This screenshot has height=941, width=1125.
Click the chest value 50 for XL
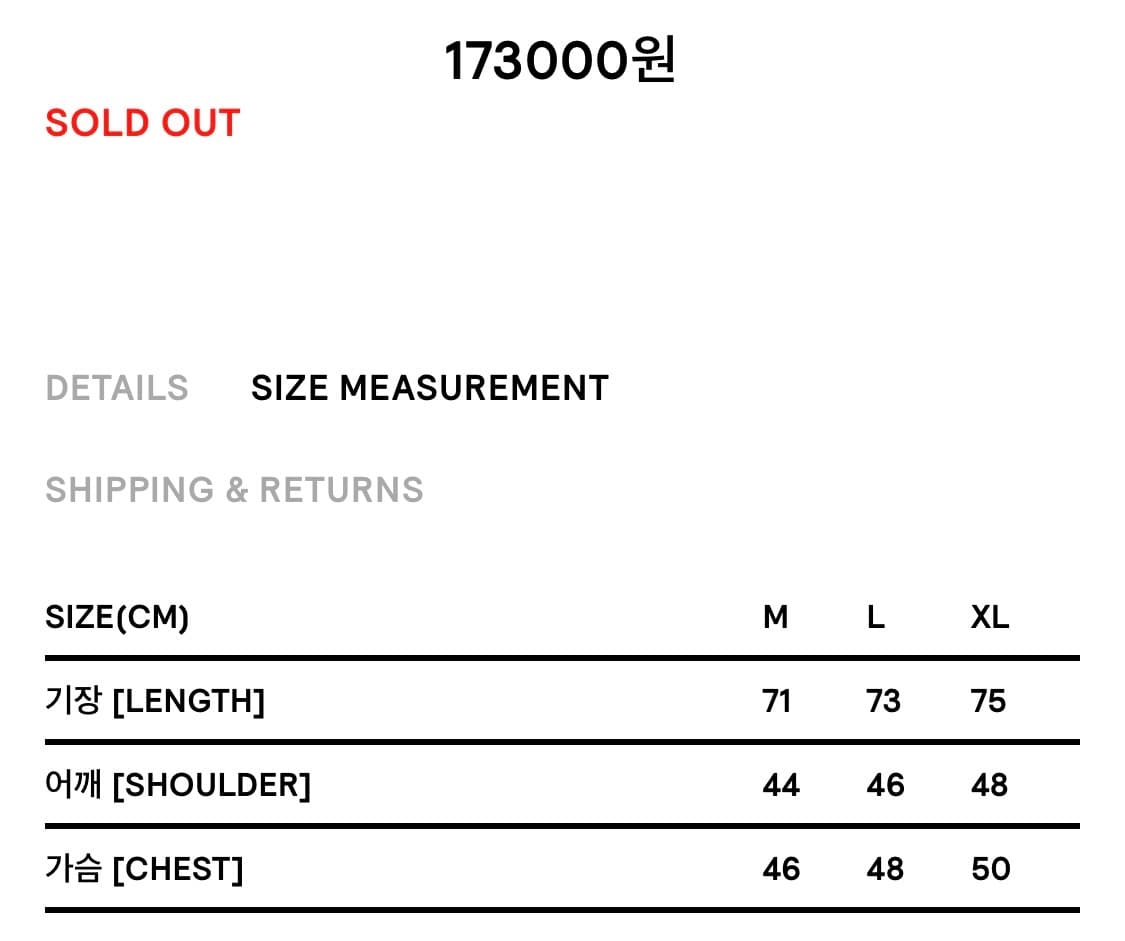[990, 869]
